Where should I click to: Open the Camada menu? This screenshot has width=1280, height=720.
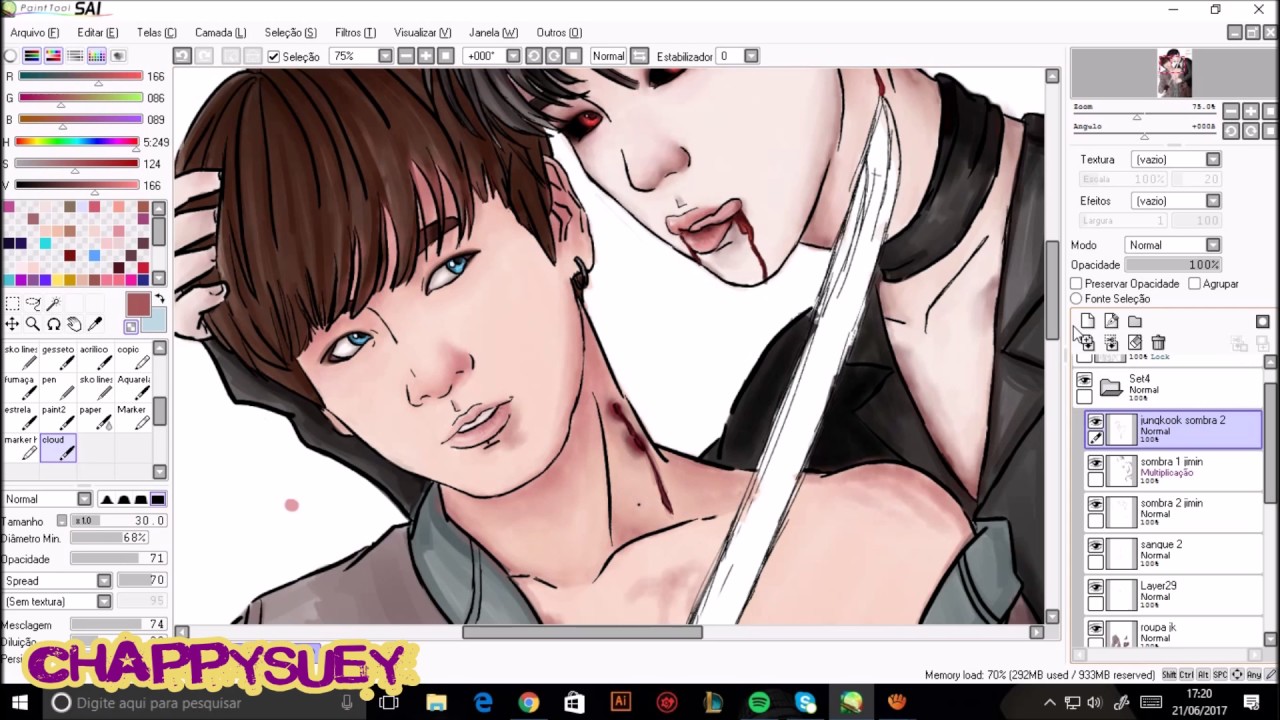pyautogui.click(x=220, y=33)
